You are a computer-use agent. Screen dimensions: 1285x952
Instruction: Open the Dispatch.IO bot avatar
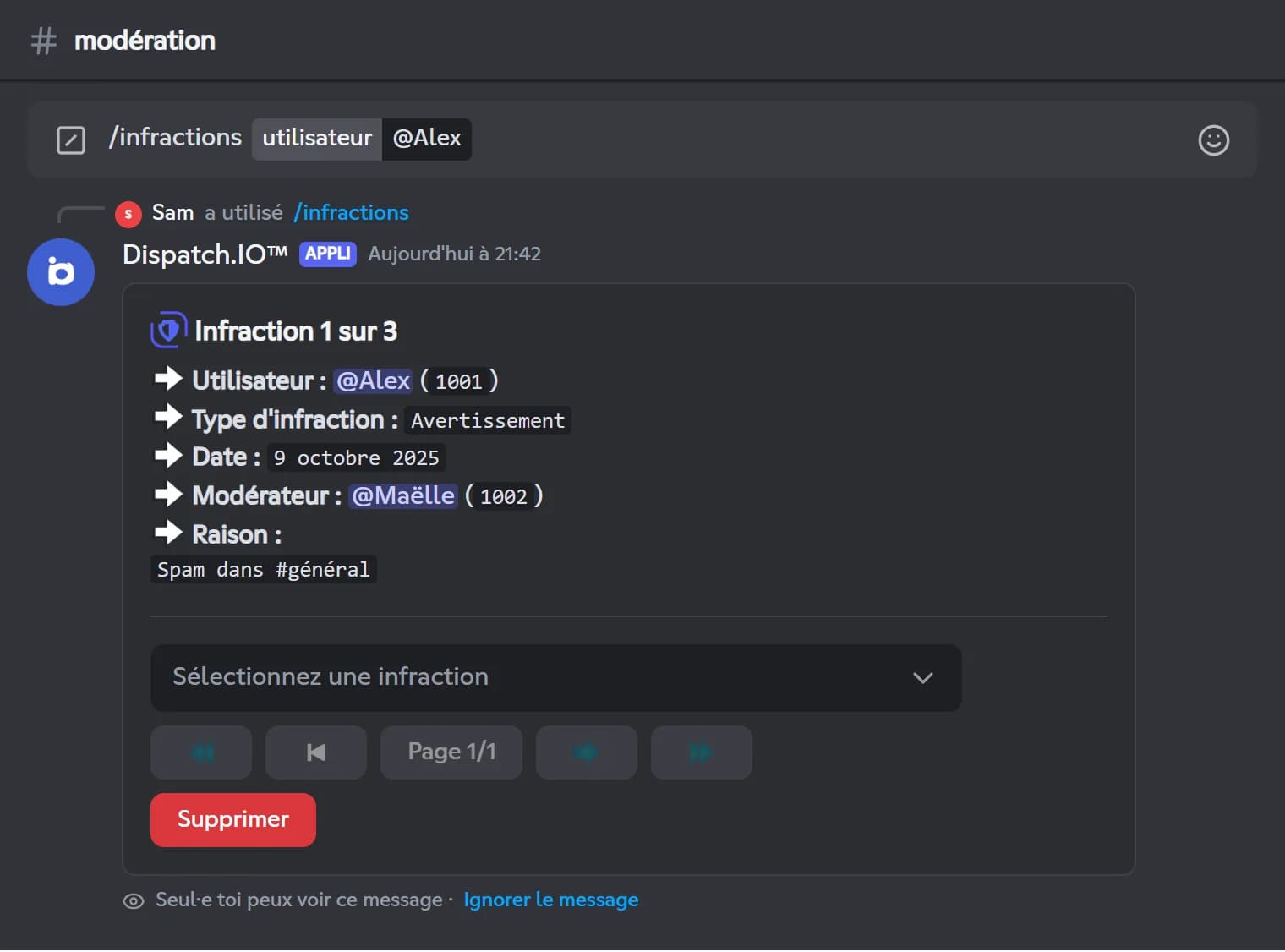tap(61, 272)
